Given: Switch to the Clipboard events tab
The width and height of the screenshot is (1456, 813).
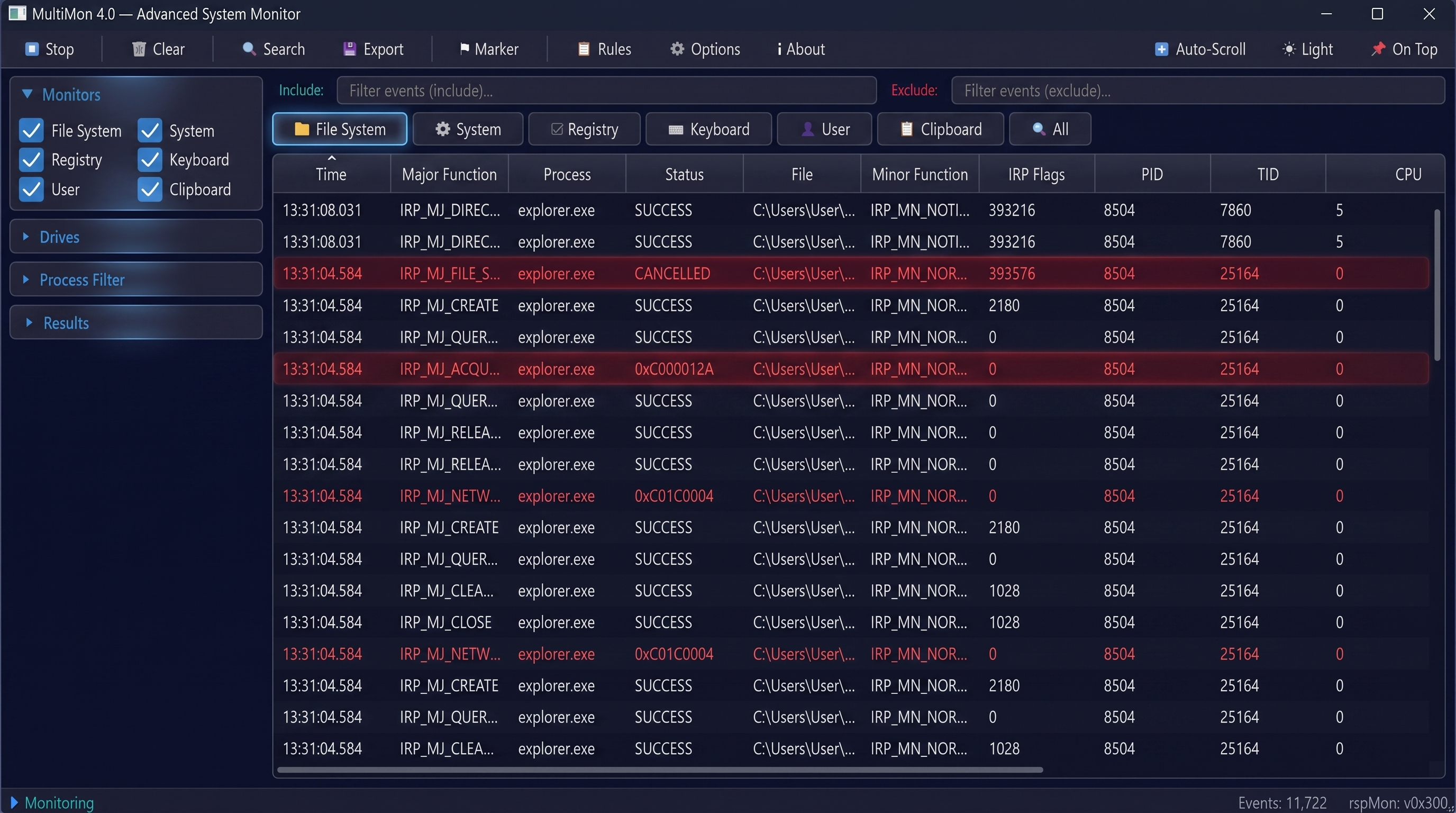Looking at the screenshot, I should click(x=941, y=130).
